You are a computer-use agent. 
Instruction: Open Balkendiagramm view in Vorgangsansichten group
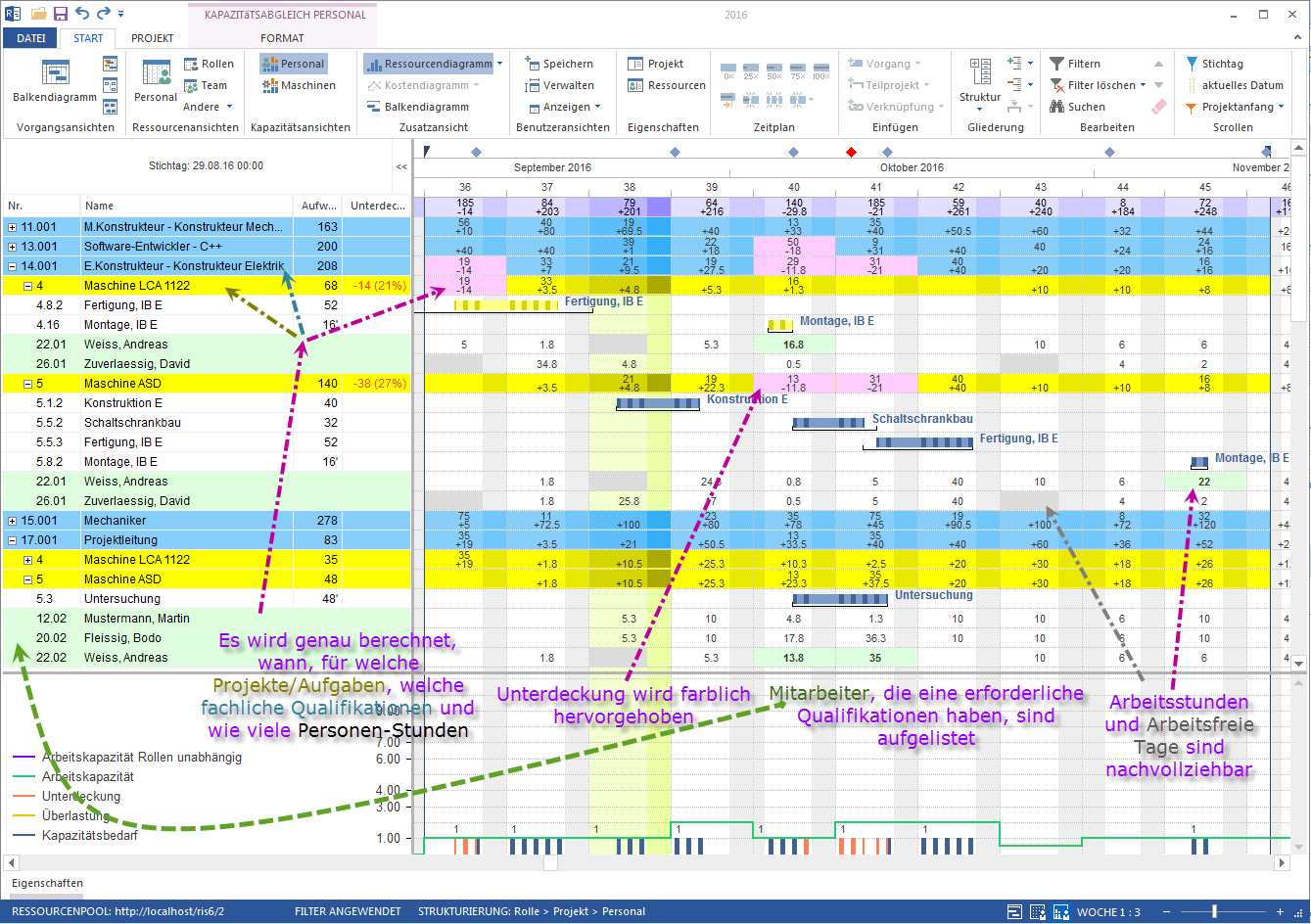(55, 81)
